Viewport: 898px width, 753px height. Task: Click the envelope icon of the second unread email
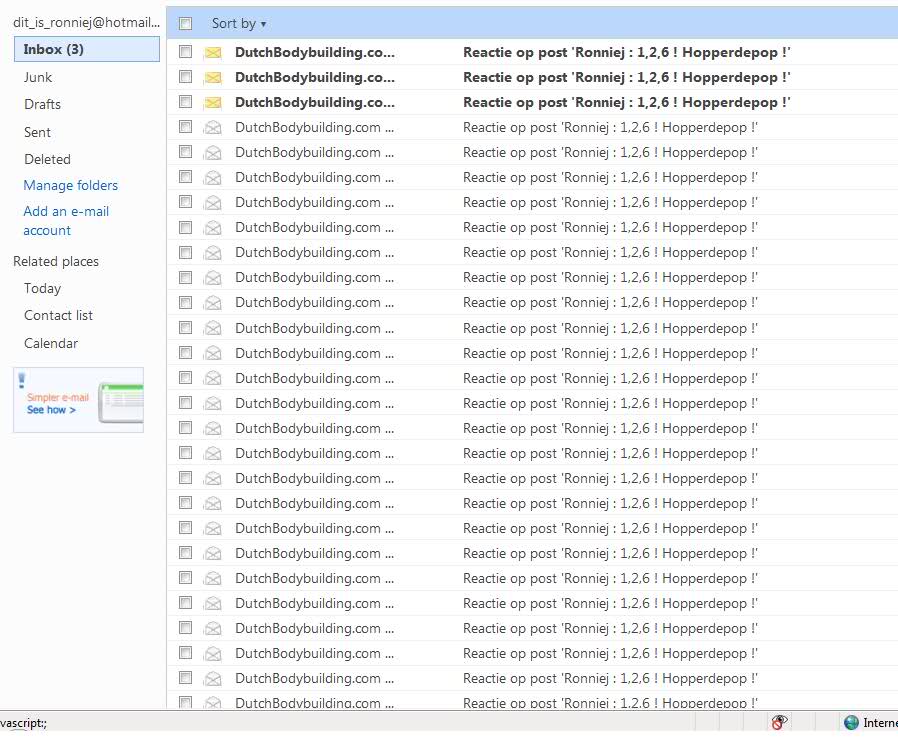pos(212,77)
